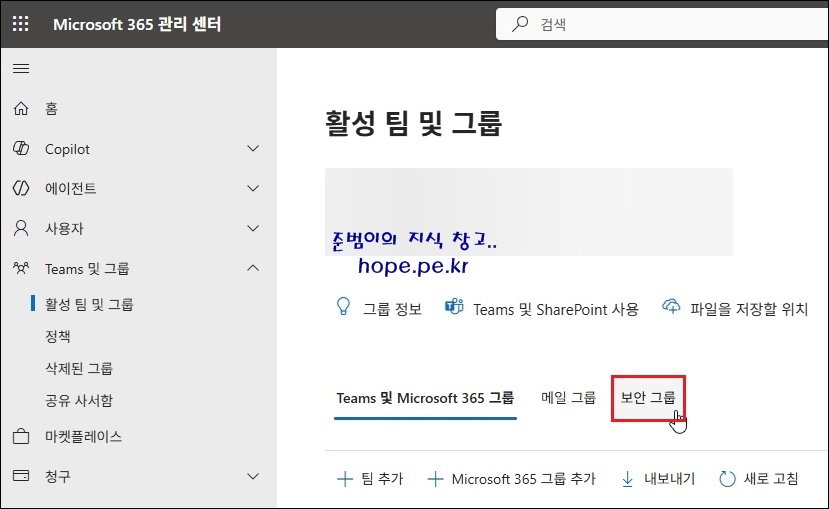The width and height of the screenshot is (829, 509).
Task: Switch to the 메일 그룹 tab
Action: click(568, 397)
